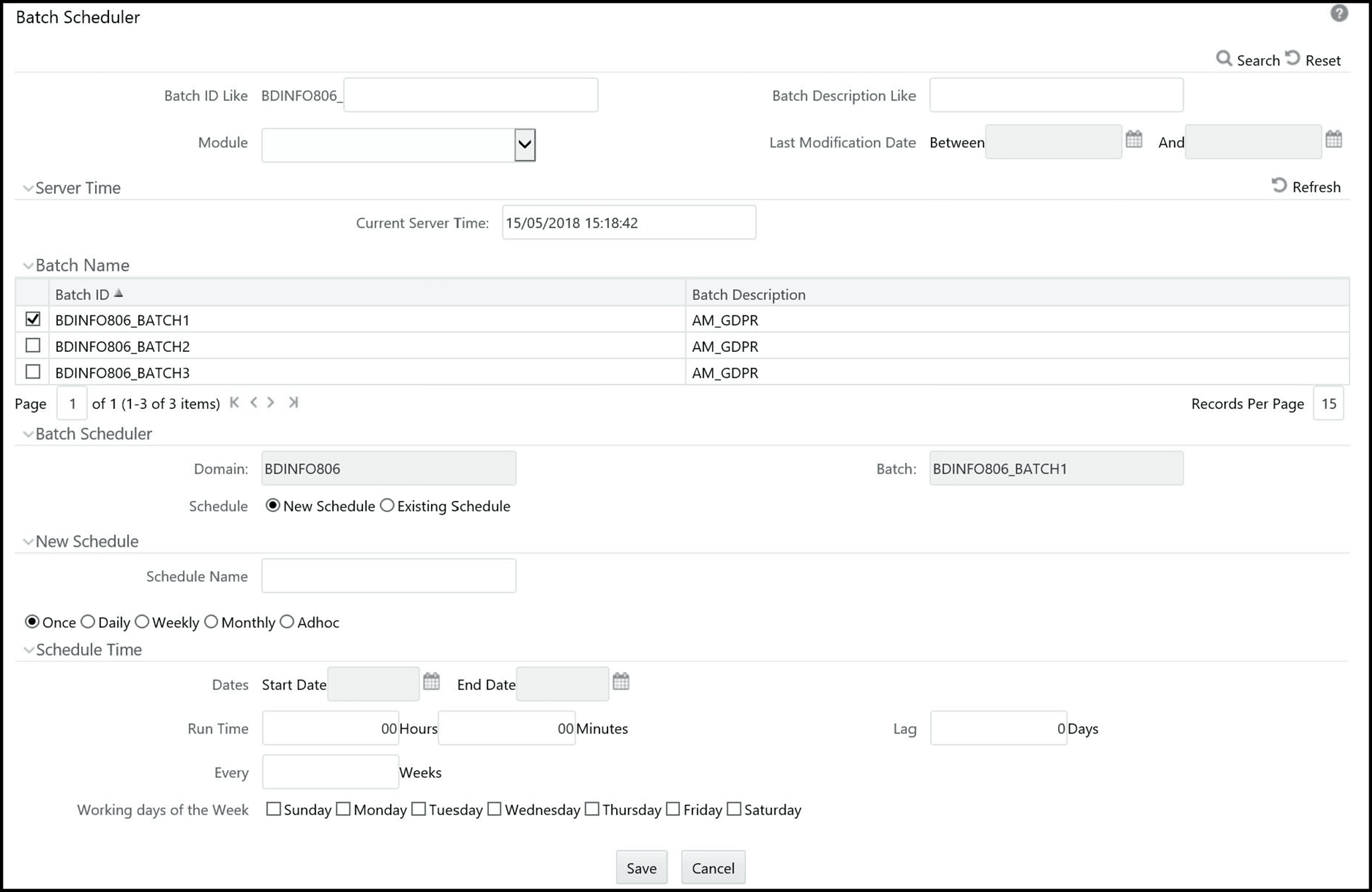1372x892 pixels.
Task: Click the Cancel button
Action: coord(713,867)
